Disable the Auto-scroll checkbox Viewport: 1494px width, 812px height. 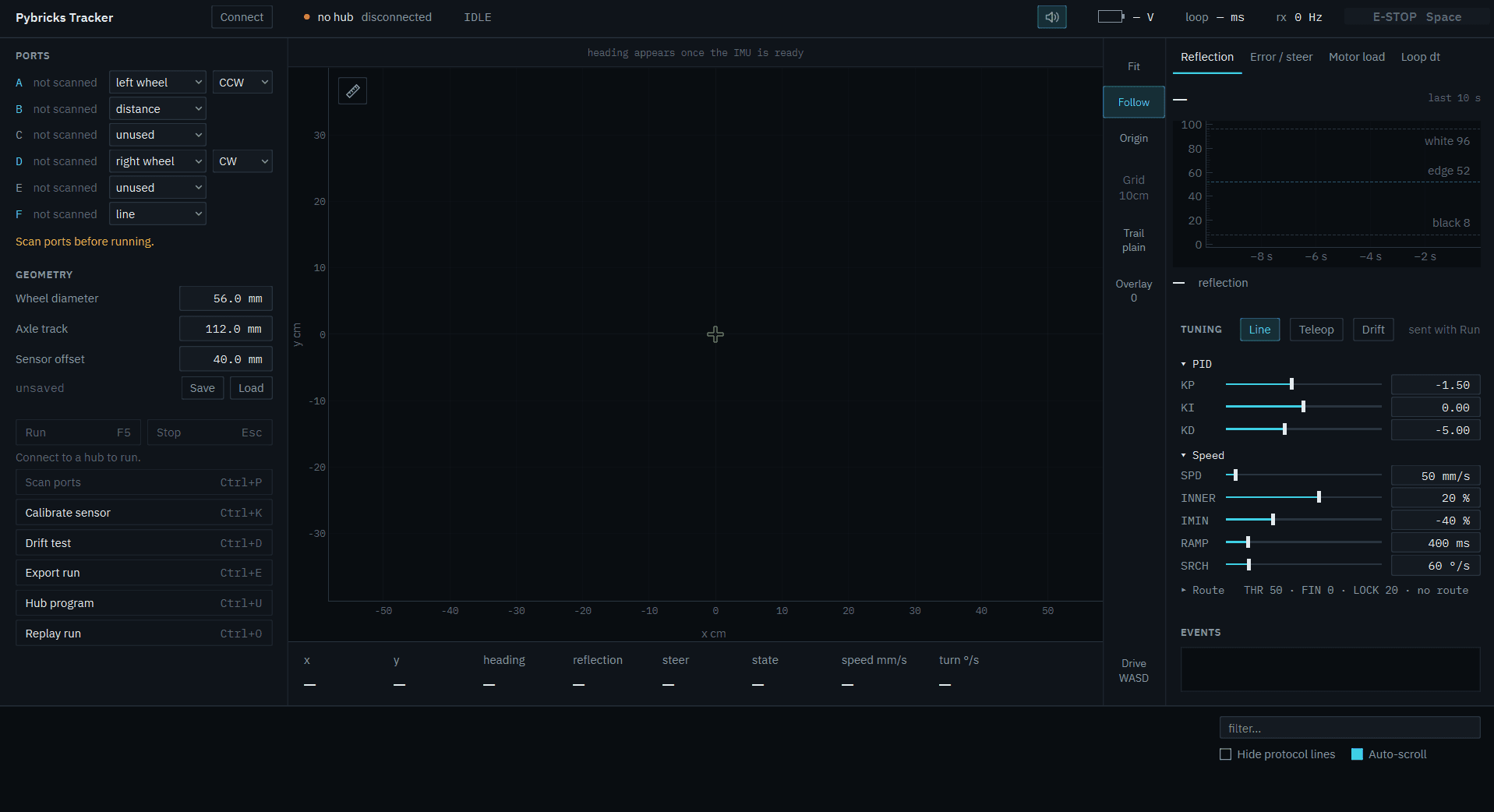(1357, 754)
